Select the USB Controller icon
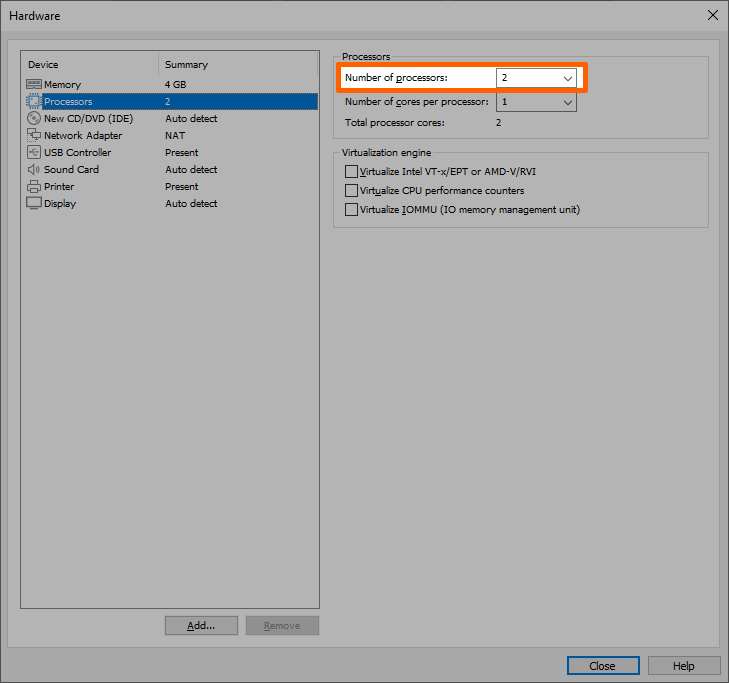 point(34,153)
